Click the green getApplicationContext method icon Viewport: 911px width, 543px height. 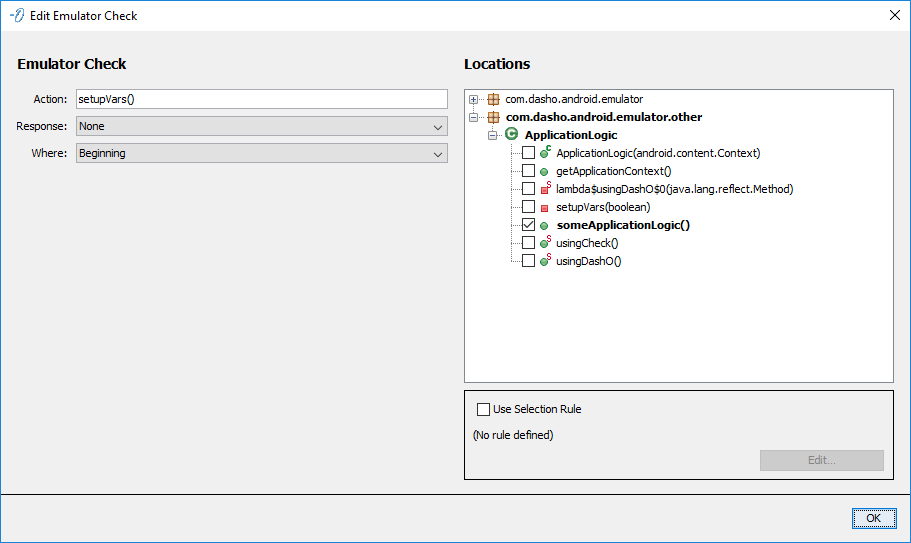click(545, 171)
